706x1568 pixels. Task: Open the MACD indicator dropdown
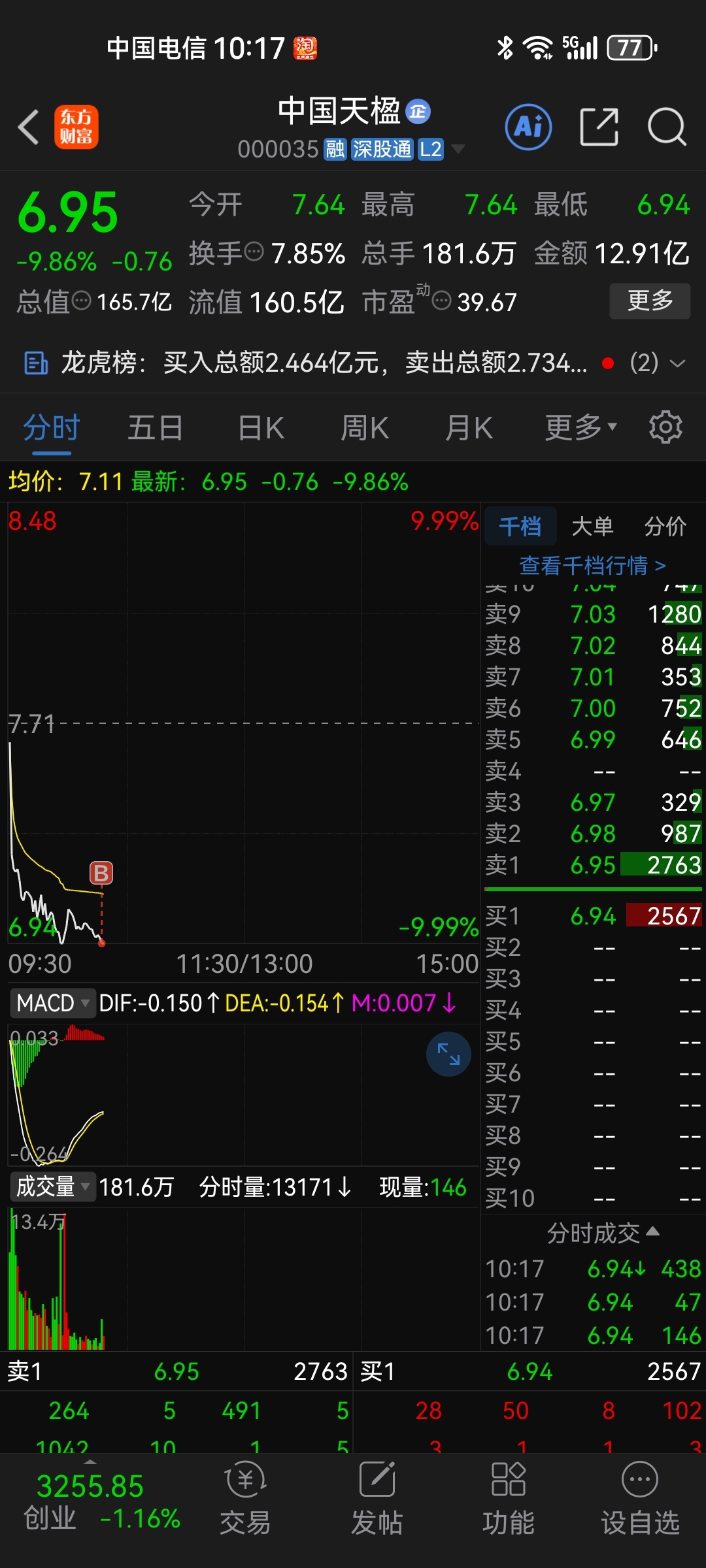point(52,1003)
